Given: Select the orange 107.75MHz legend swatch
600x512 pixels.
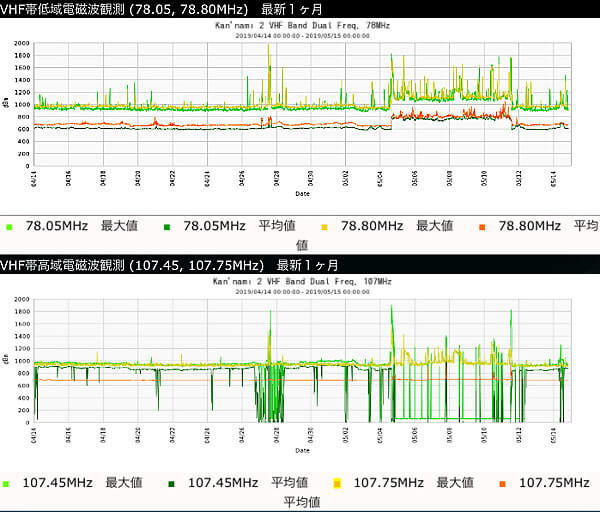Looking at the screenshot, I should pos(502,483).
